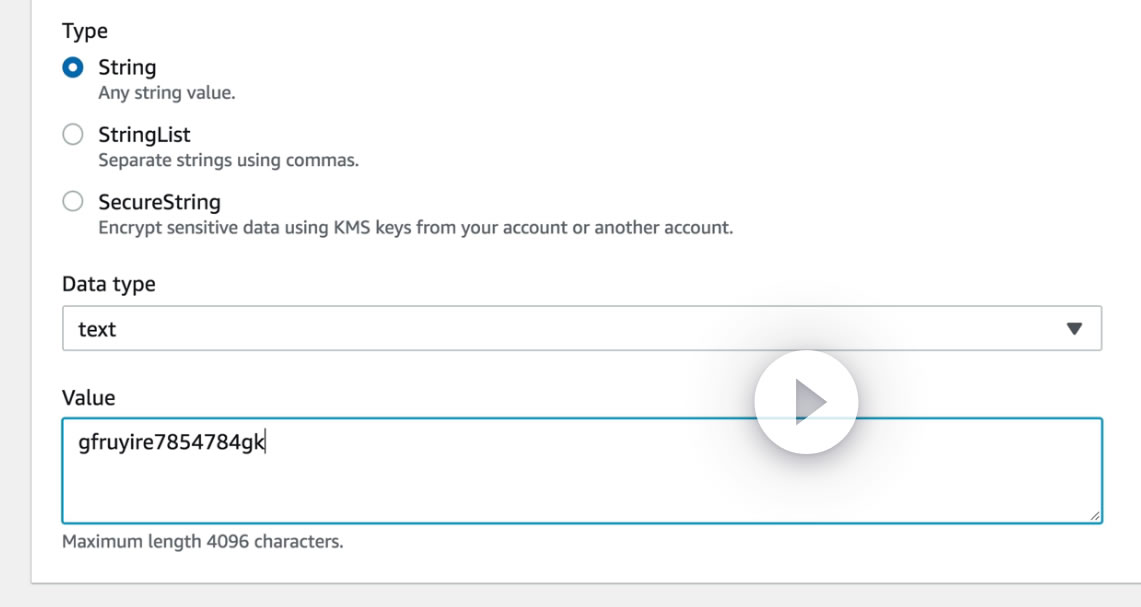Image resolution: width=1141 pixels, height=607 pixels.
Task: Click the Data type dropdown arrow
Action: pos(1074,329)
